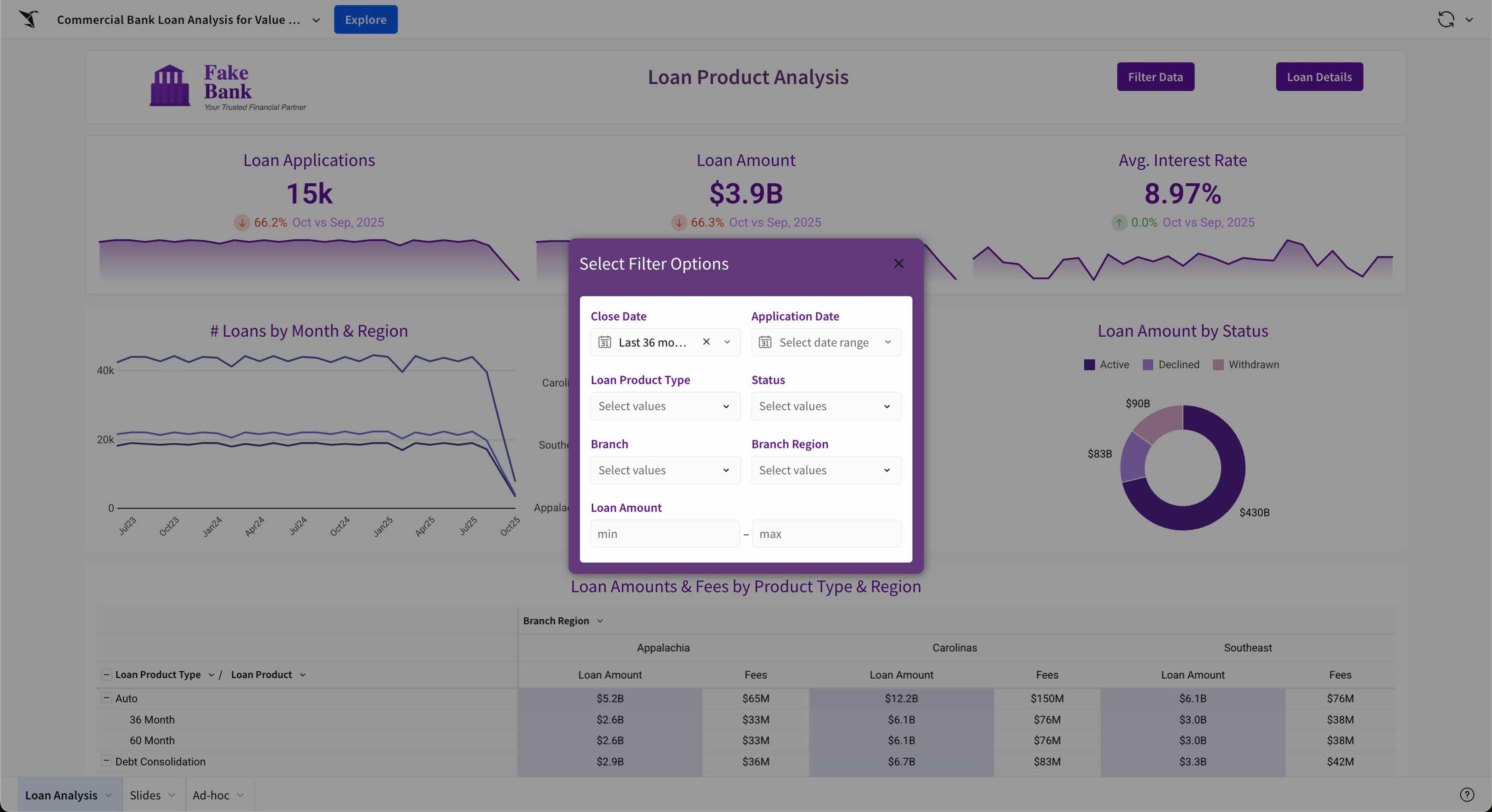Open the Loan Product Type select values dropdown
Viewport: 1492px width, 812px height.
pyautogui.click(x=665, y=406)
